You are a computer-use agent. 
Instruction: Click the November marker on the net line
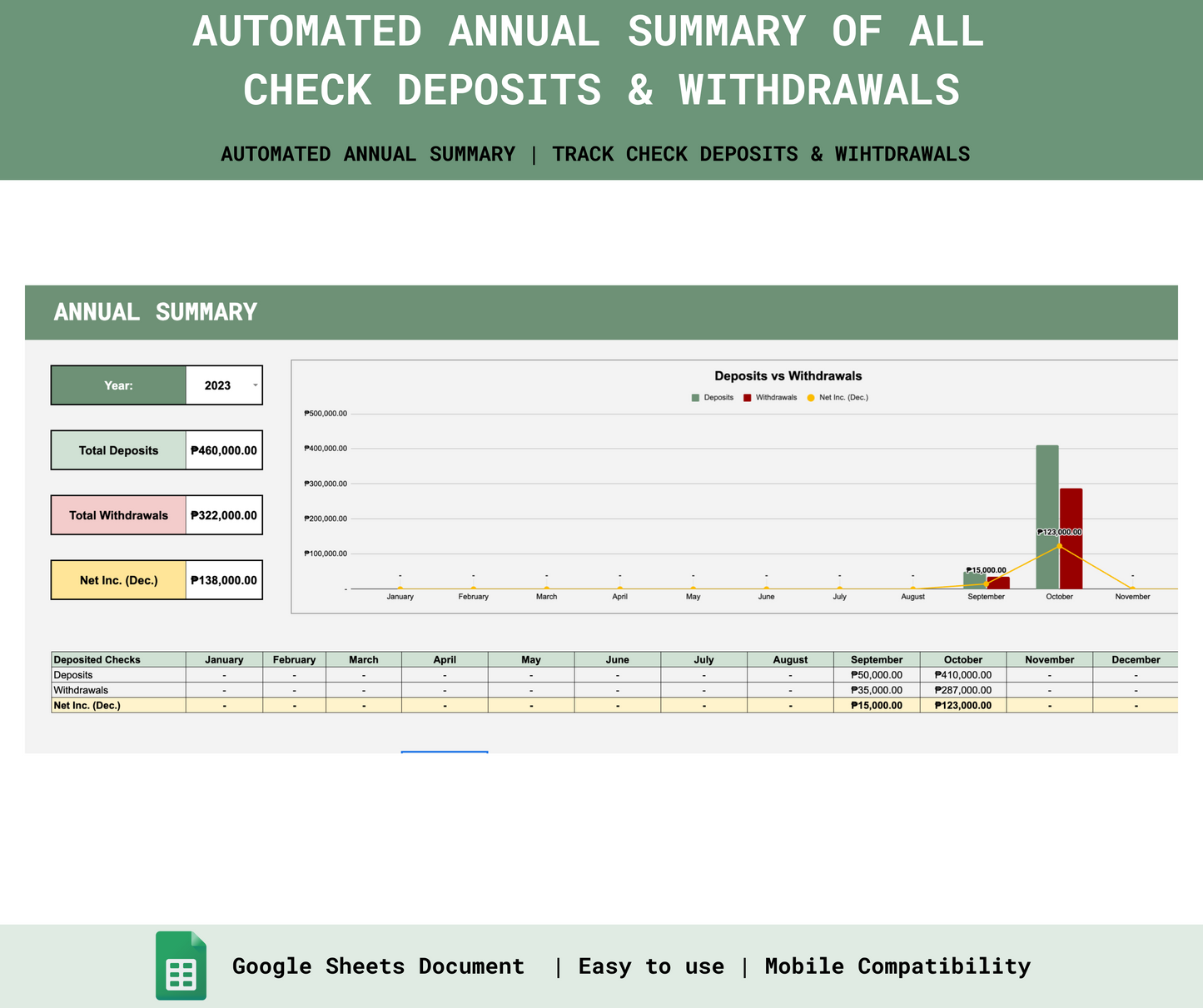[x=1132, y=588]
